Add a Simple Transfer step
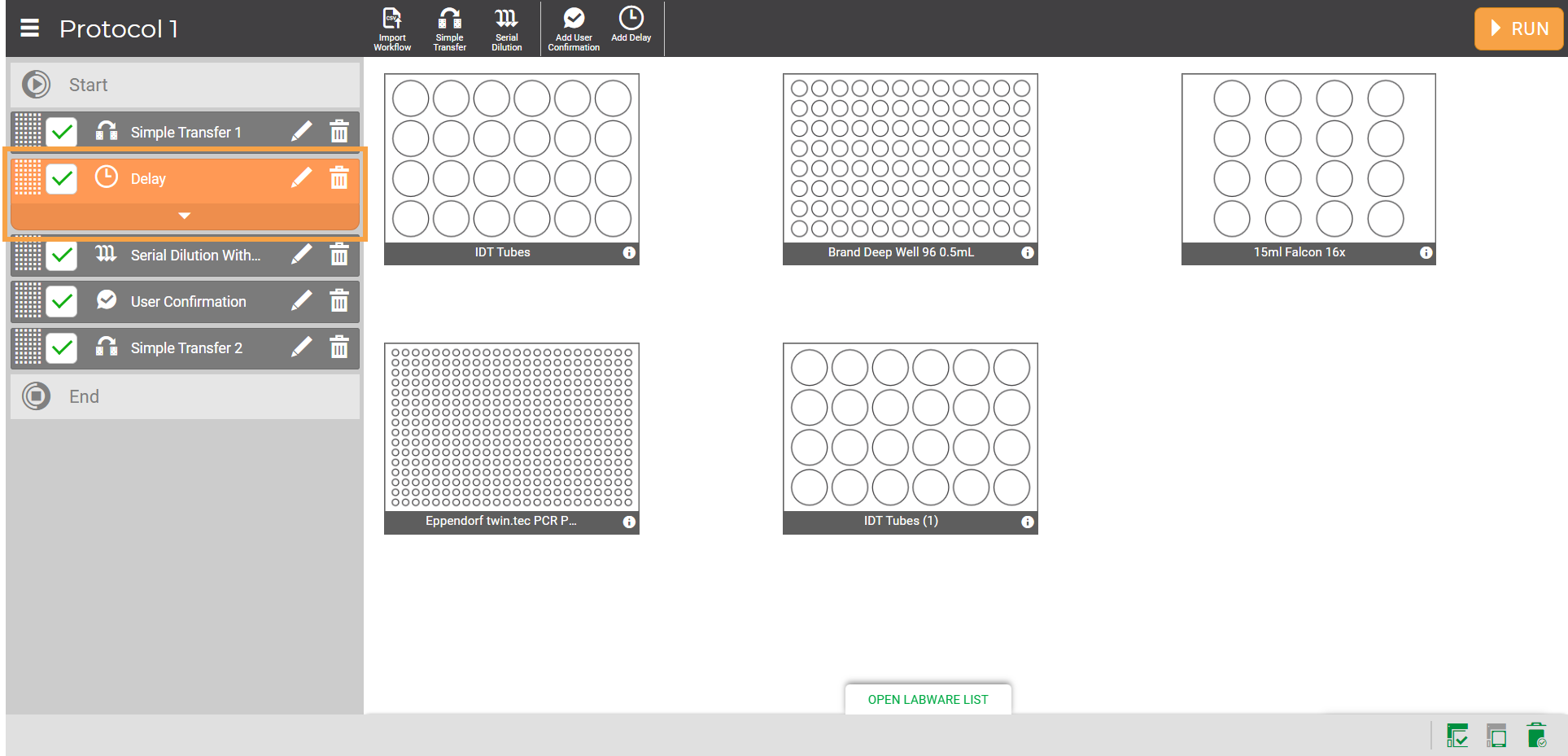 pyautogui.click(x=449, y=28)
